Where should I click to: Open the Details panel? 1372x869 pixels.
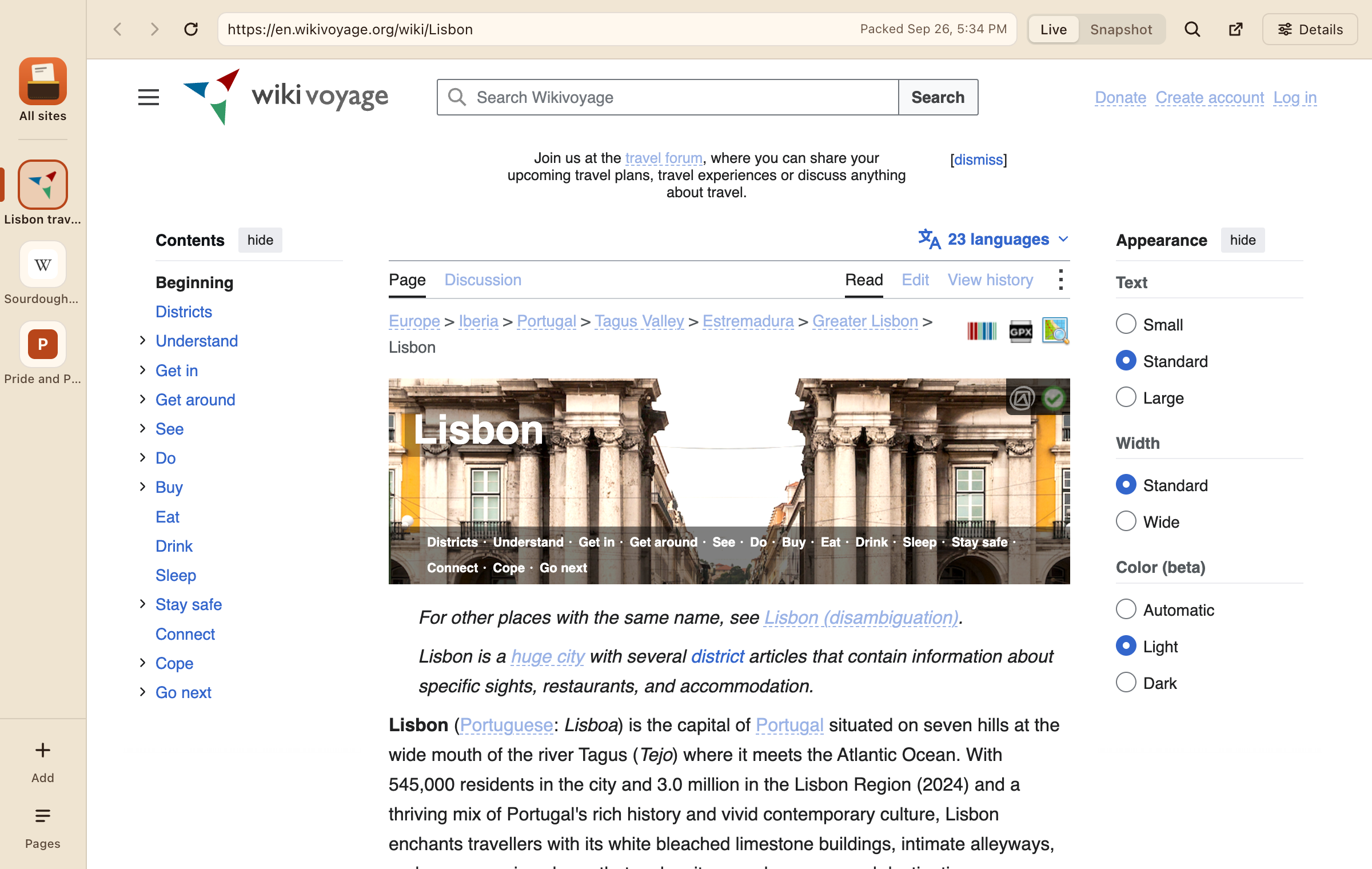pos(1310,29)
